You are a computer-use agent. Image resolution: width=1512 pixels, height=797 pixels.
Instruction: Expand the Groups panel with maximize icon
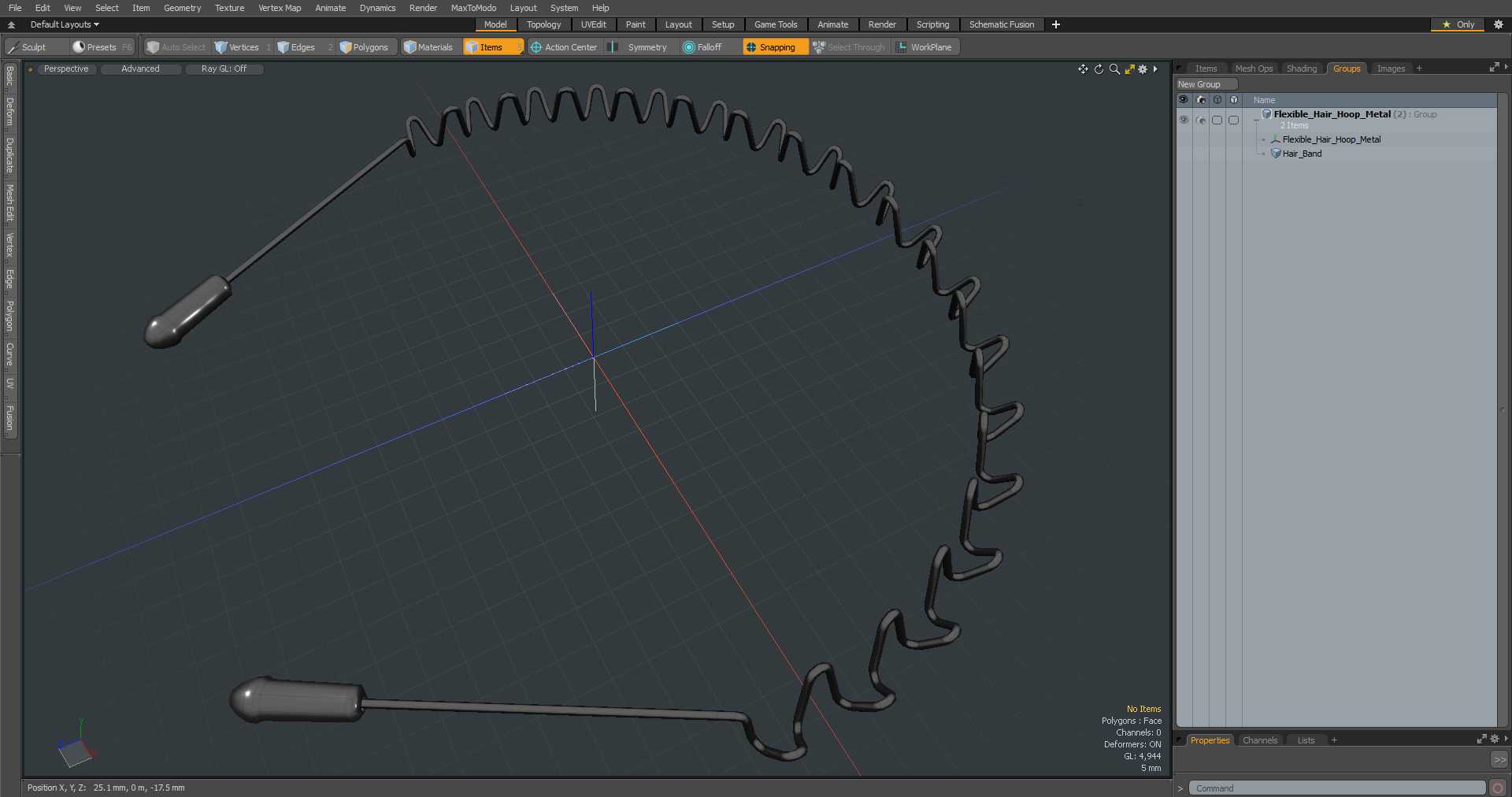[x=1494, y=68]
